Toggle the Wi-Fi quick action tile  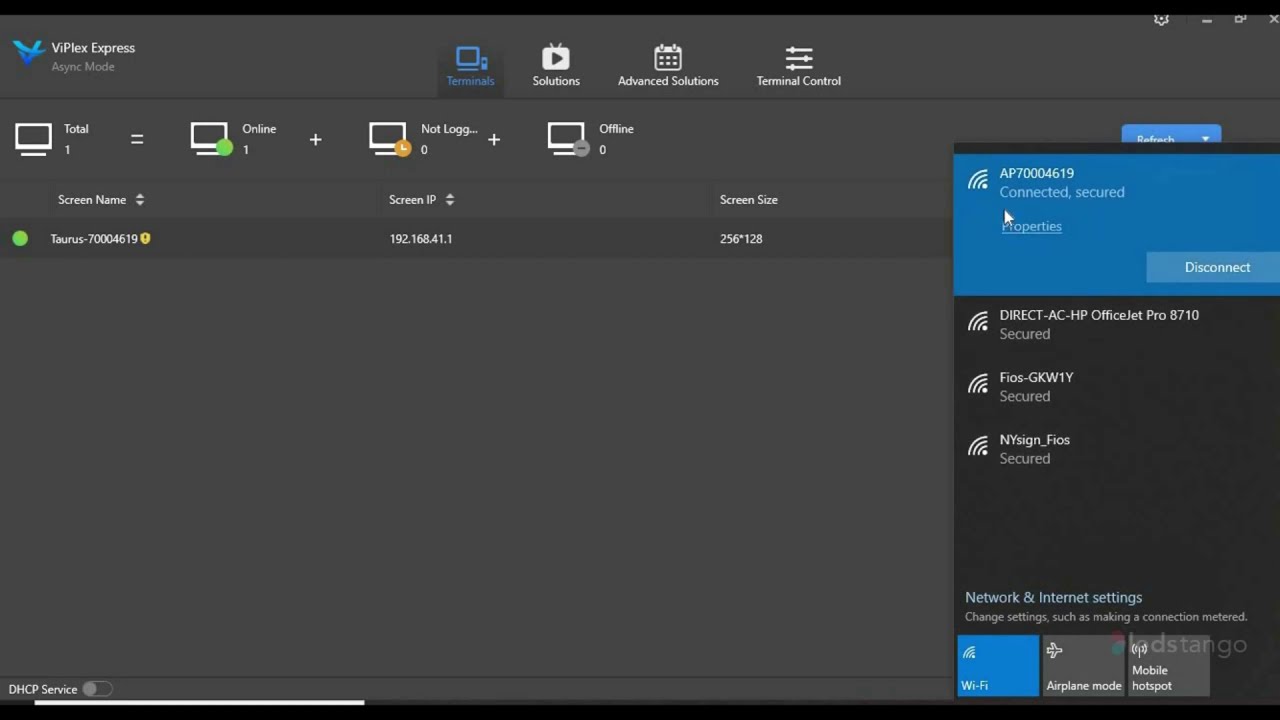coord(998,665)
